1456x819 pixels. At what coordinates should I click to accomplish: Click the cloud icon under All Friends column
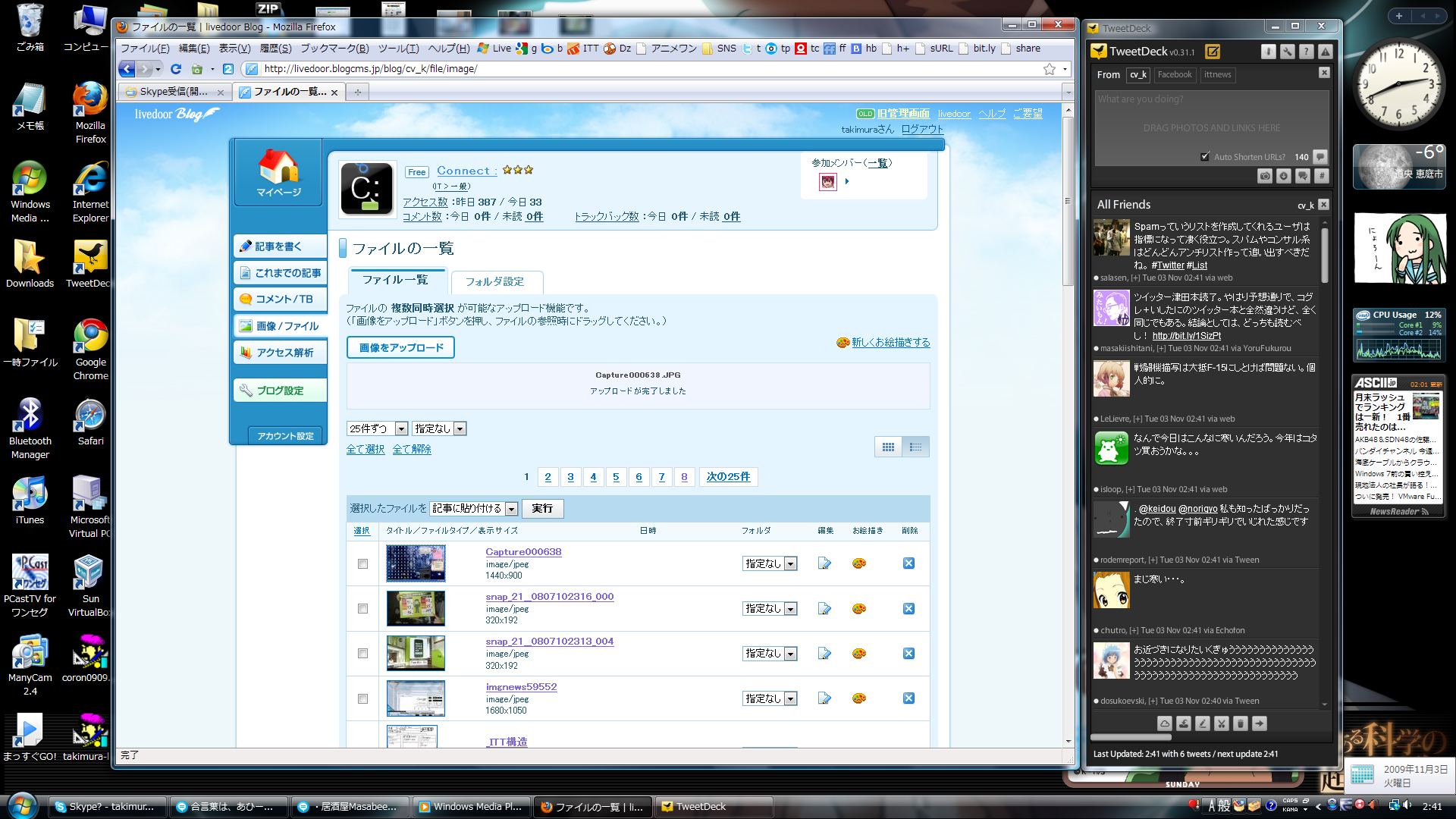pyautogui.click(x=1165, y=723)
